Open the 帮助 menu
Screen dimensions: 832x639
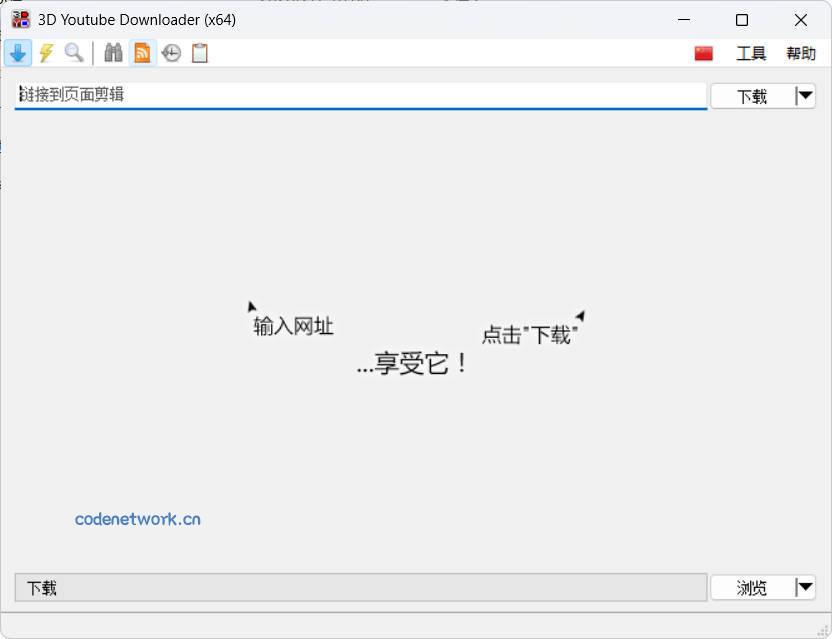click(x=800, y=53)
